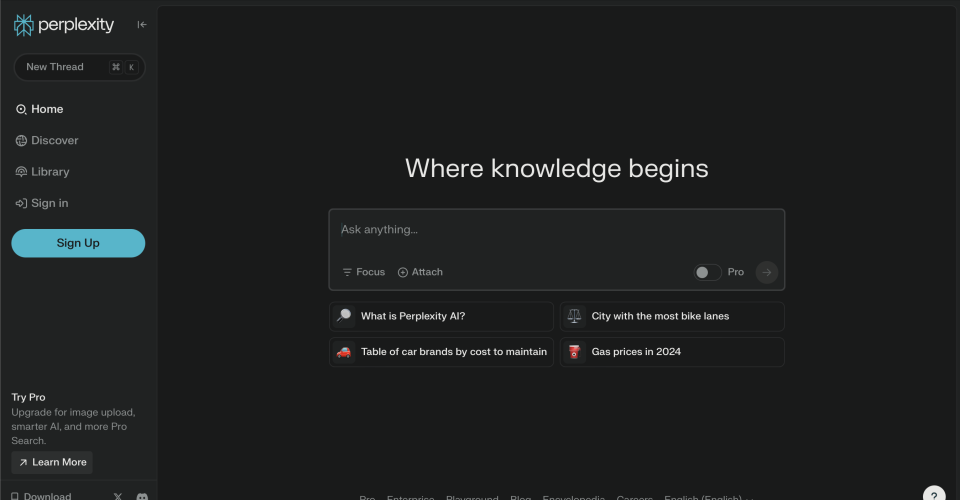
Task: Click the Attach plus icon
Action: coord(403,272)
